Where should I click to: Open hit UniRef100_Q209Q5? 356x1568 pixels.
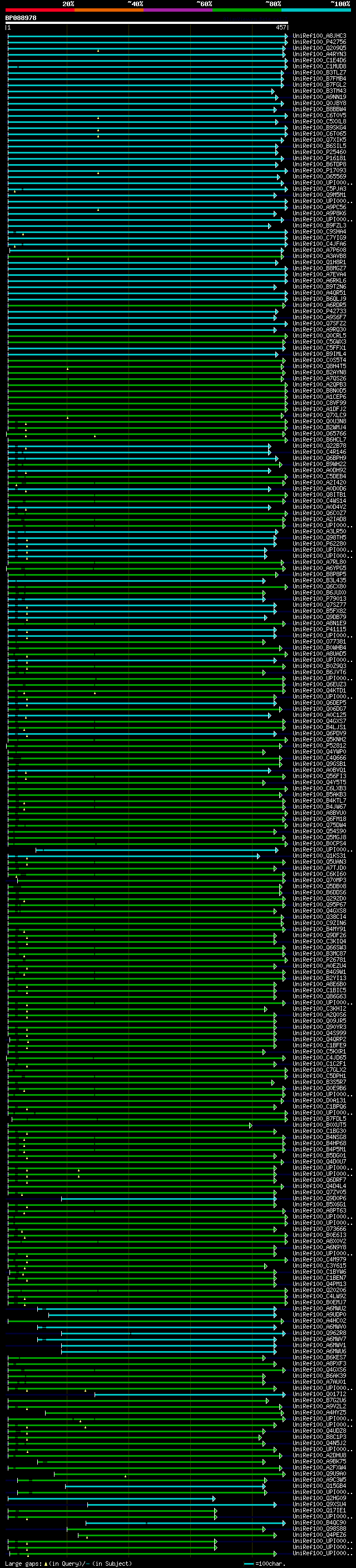[319, 48]
